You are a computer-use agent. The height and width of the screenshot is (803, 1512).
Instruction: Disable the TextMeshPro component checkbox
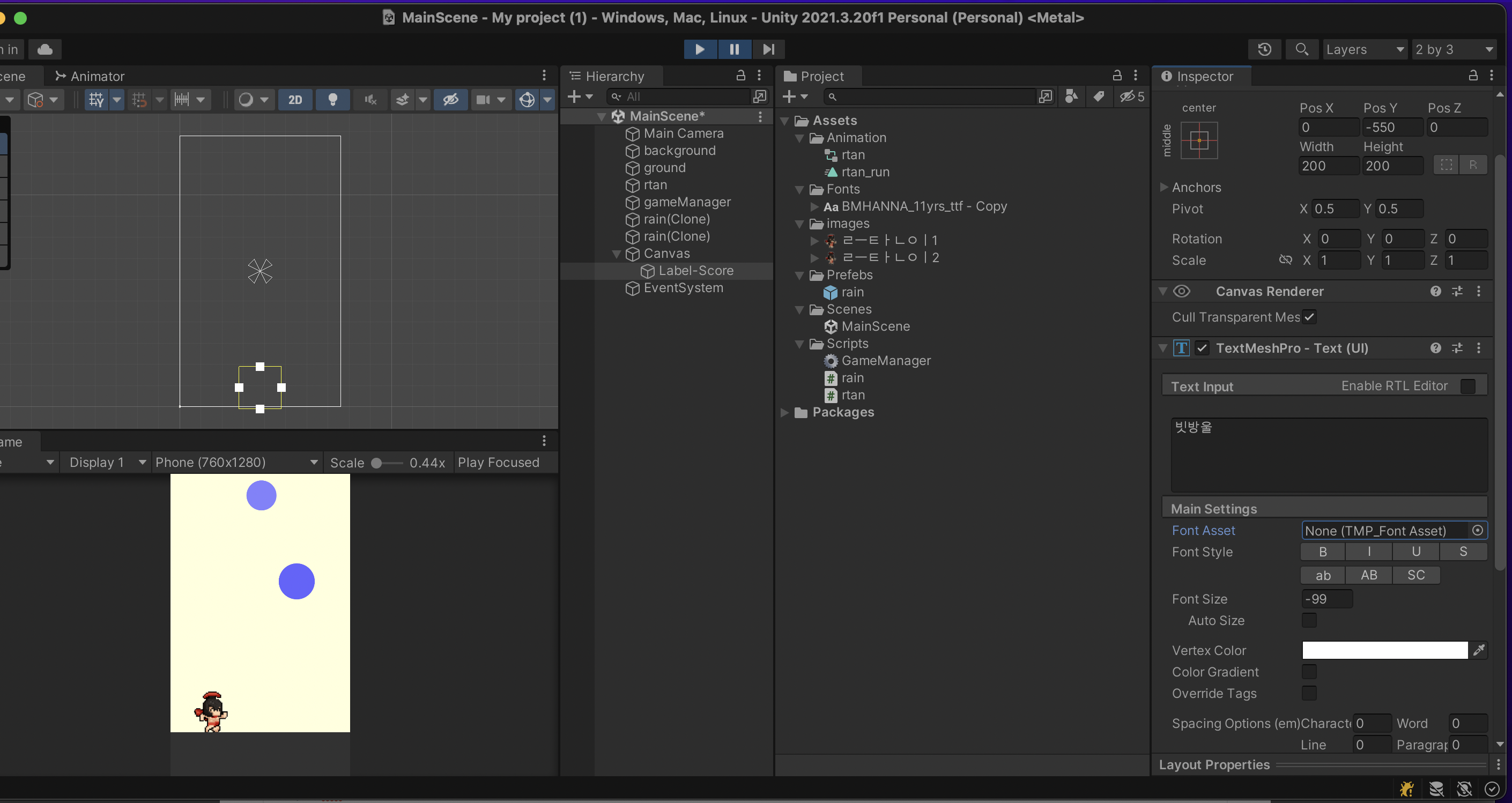click(1202, 348)
